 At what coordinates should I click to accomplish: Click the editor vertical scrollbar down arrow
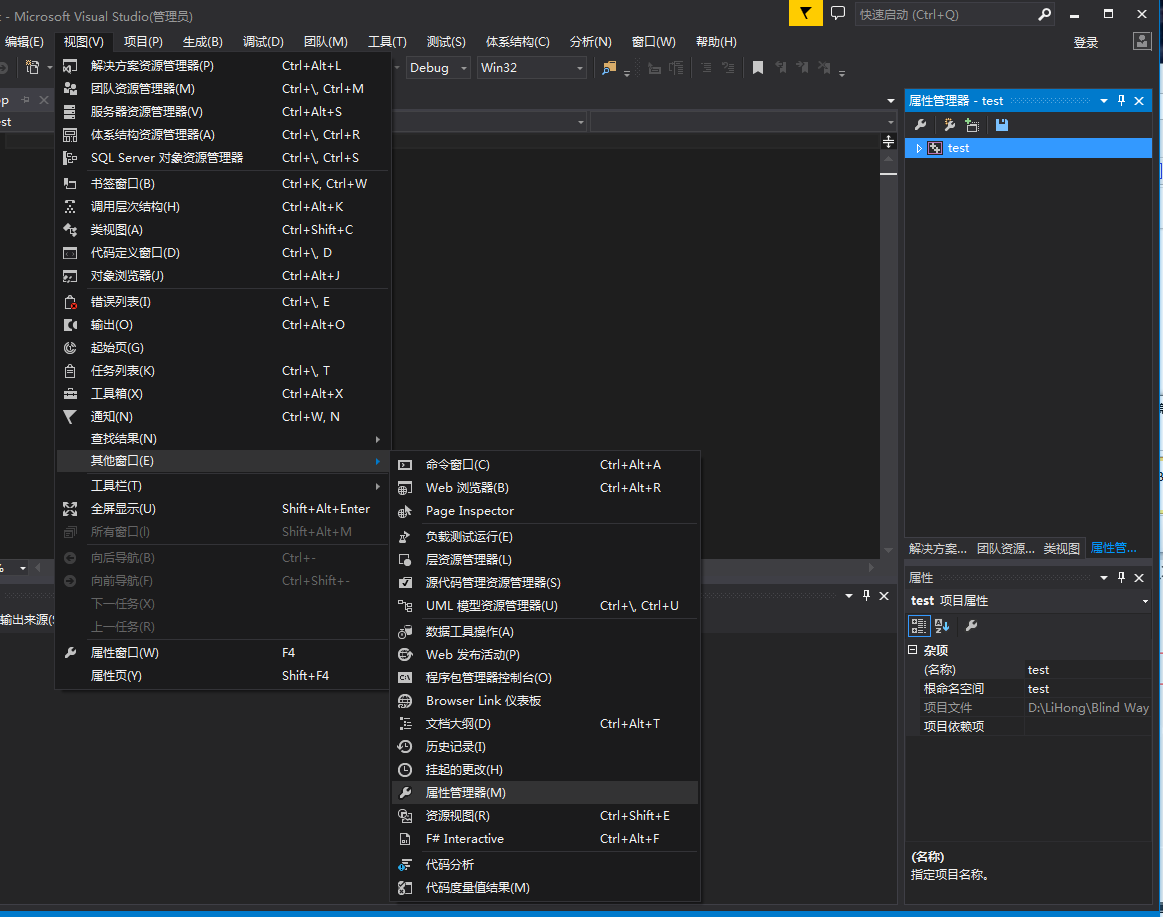[889, 550]
